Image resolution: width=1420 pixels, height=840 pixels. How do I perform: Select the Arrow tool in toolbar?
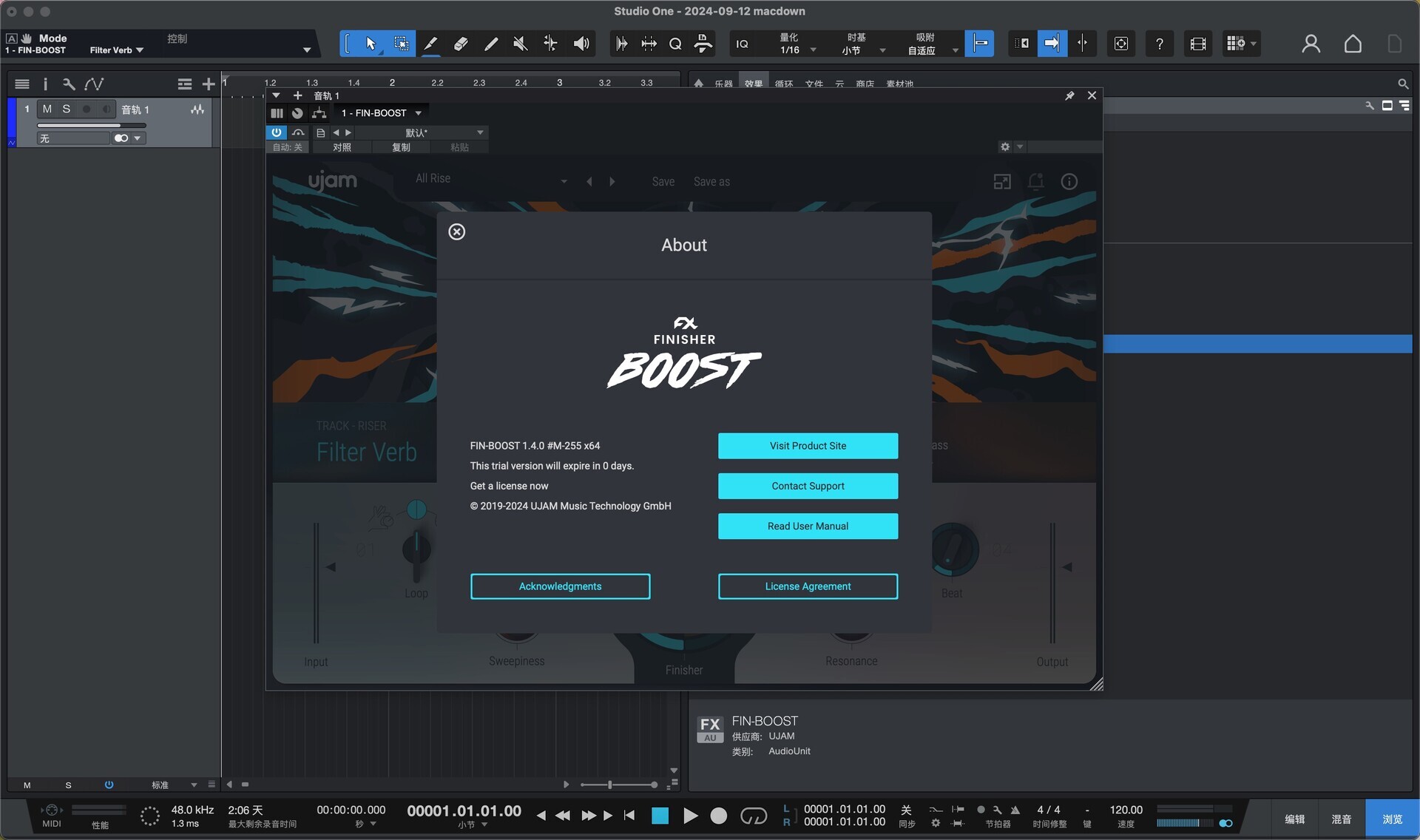371,44
